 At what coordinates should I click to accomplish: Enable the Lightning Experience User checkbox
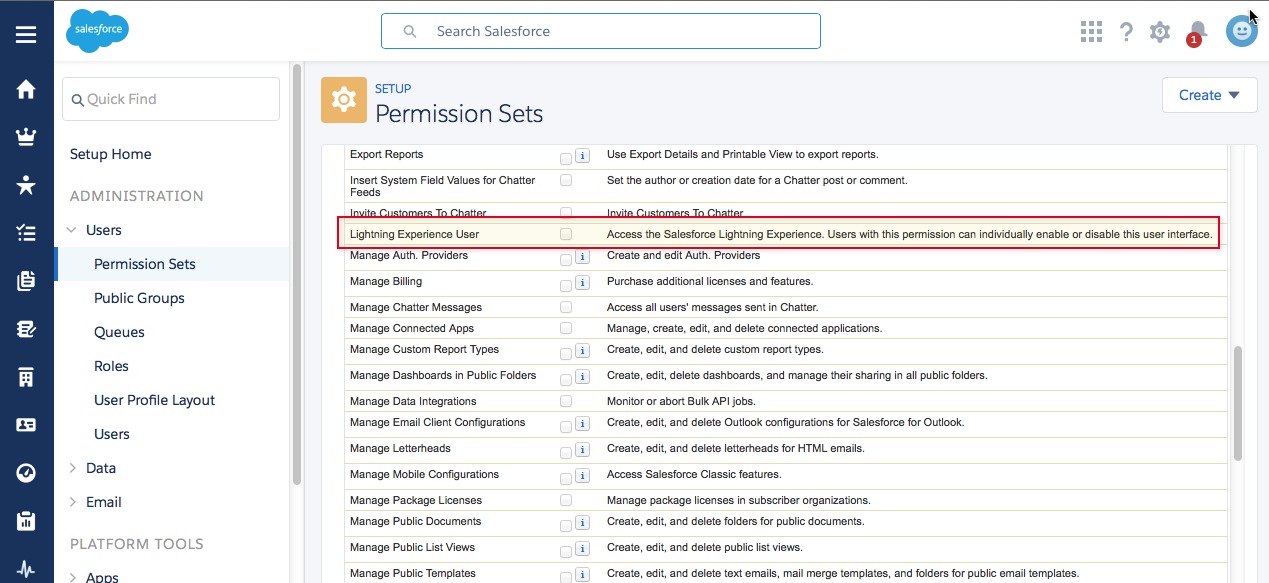coord(566,234)
